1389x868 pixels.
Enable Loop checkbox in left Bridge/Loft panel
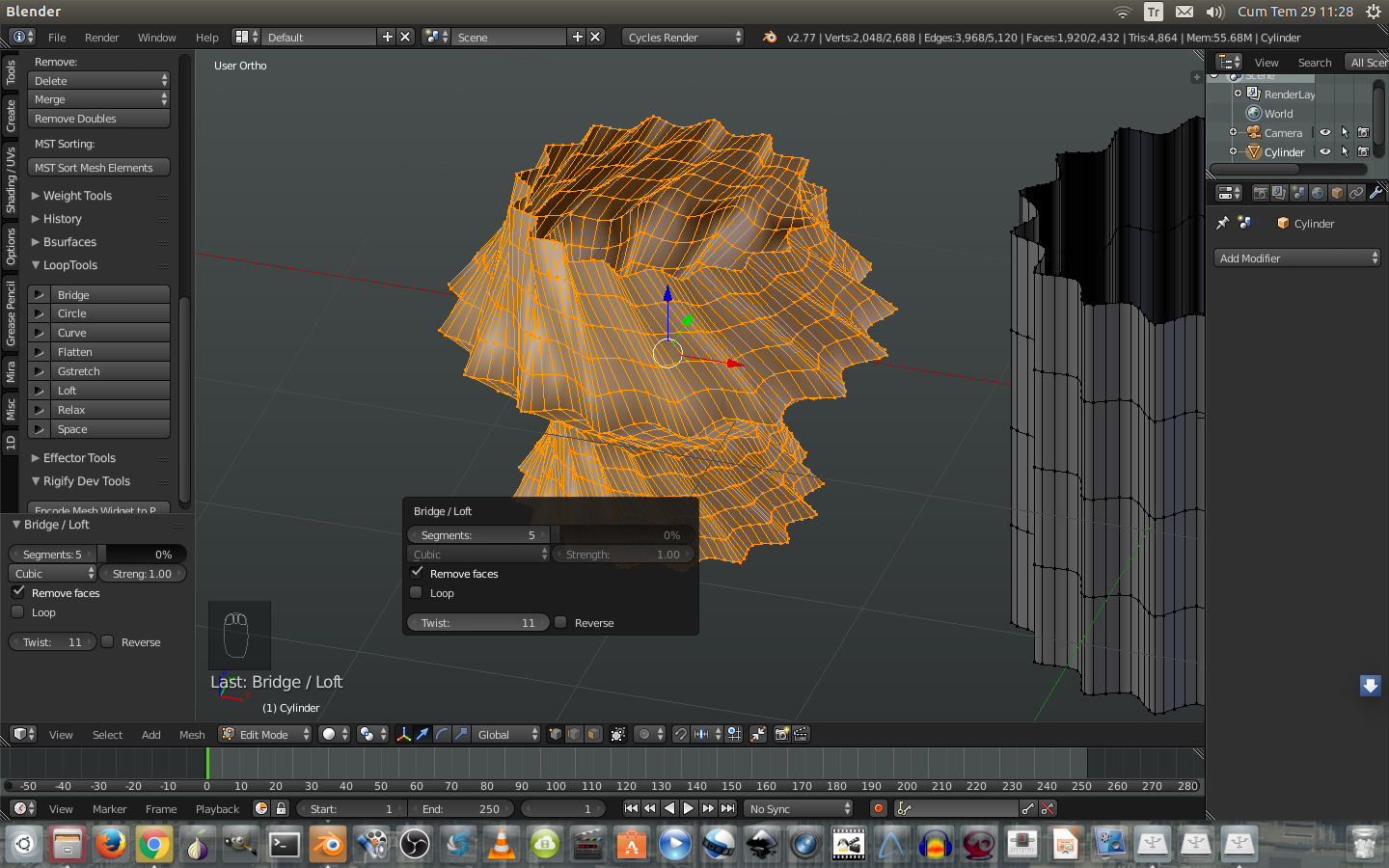pyautogui.click(x=17, y=611)
